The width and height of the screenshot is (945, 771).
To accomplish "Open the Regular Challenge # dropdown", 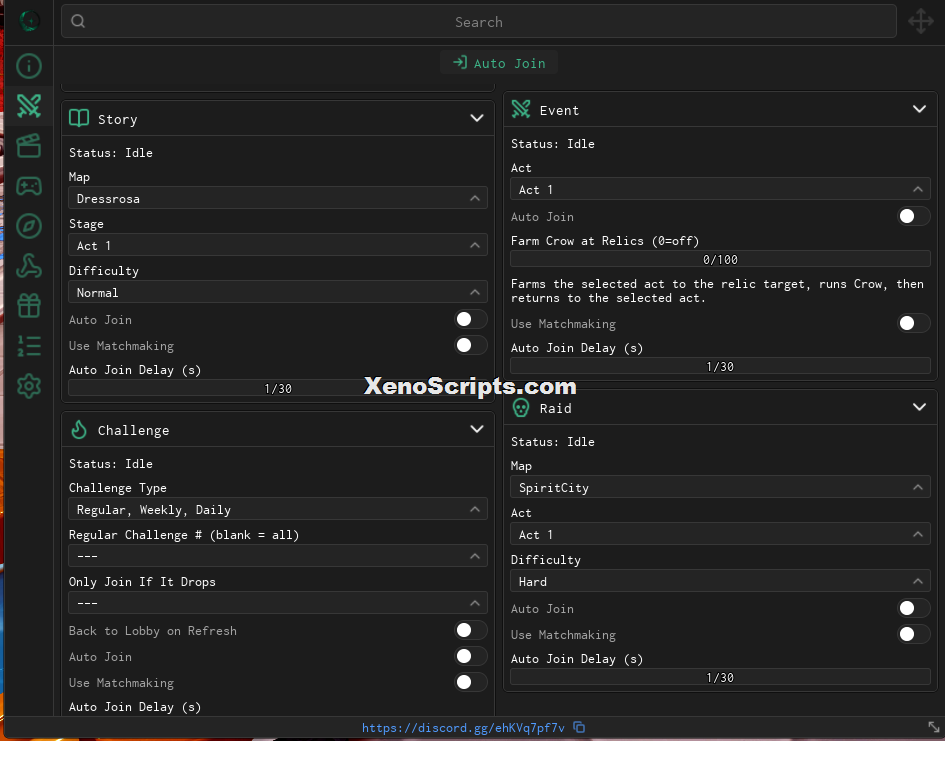I will click(278, 556).
